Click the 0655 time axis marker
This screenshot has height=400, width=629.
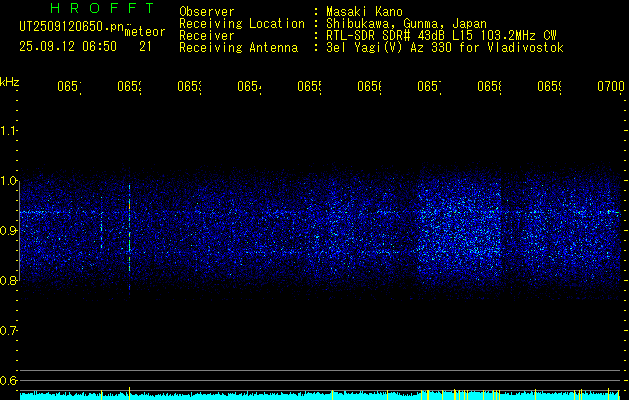click(x=309, y=86)
